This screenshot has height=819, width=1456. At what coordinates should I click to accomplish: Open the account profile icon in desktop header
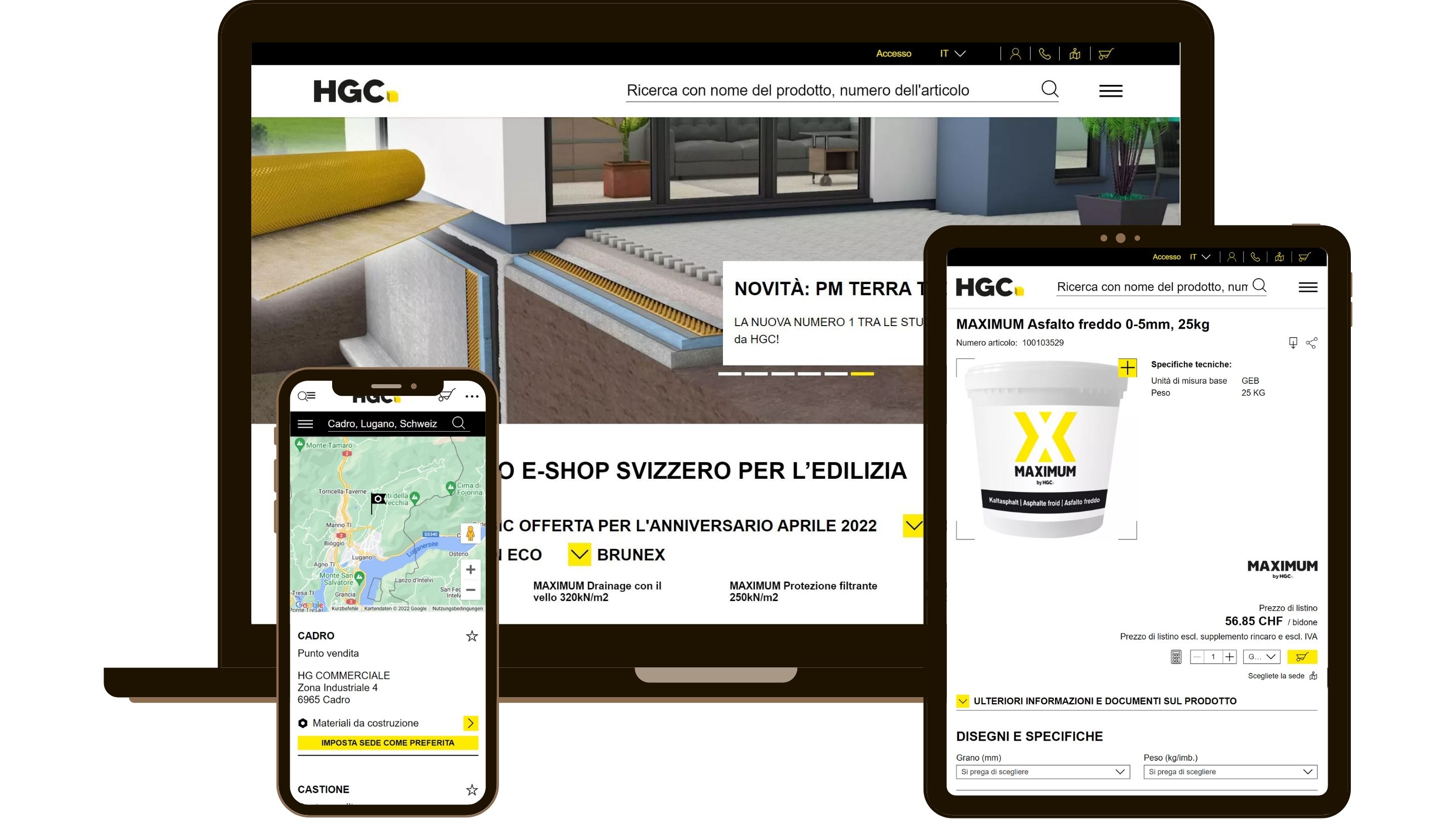pos(1016,54)
